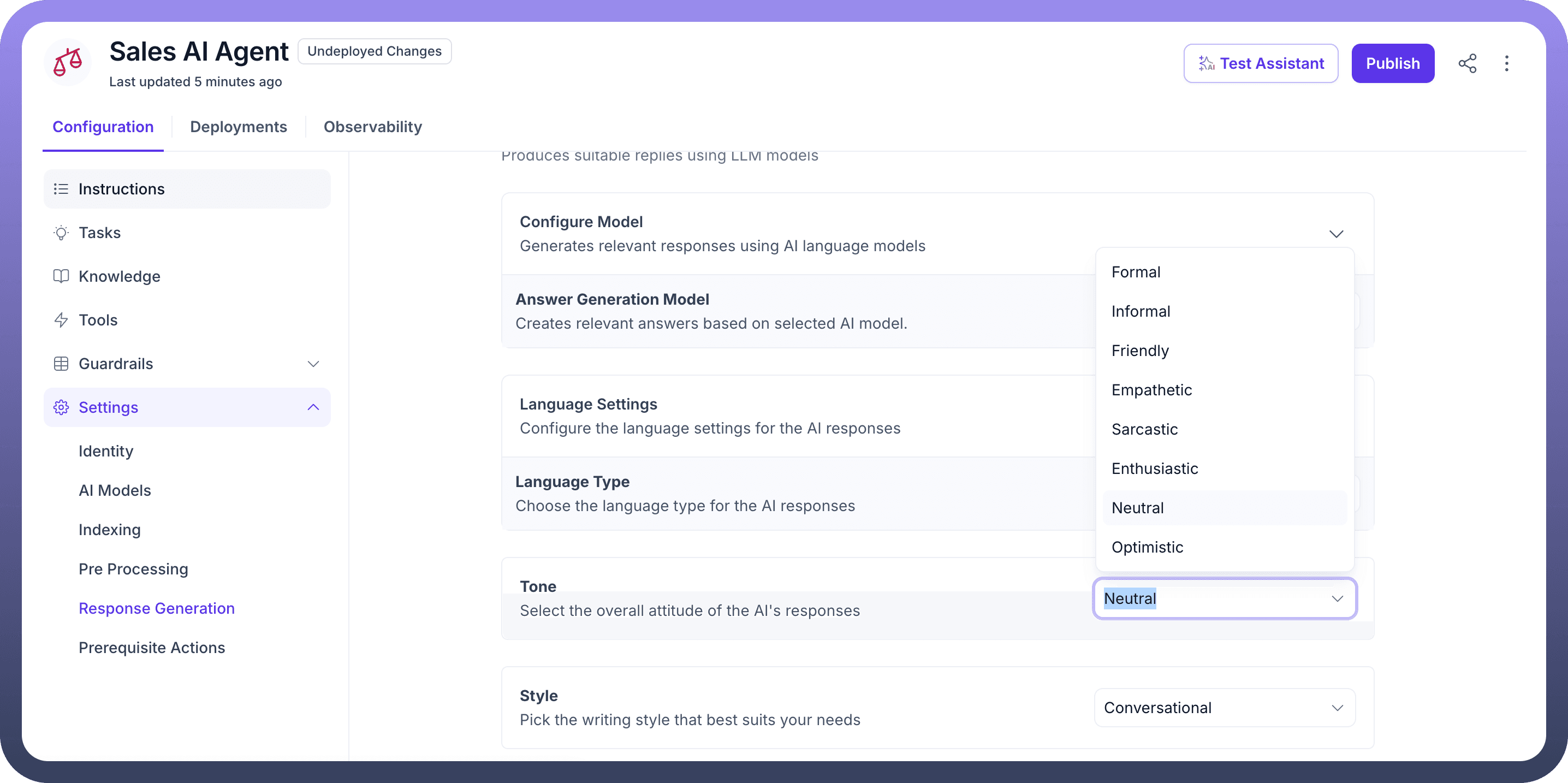Collapse the Configure Model panel chevron
Viewport: 1568px width, 783px height.
[1336, 234]
